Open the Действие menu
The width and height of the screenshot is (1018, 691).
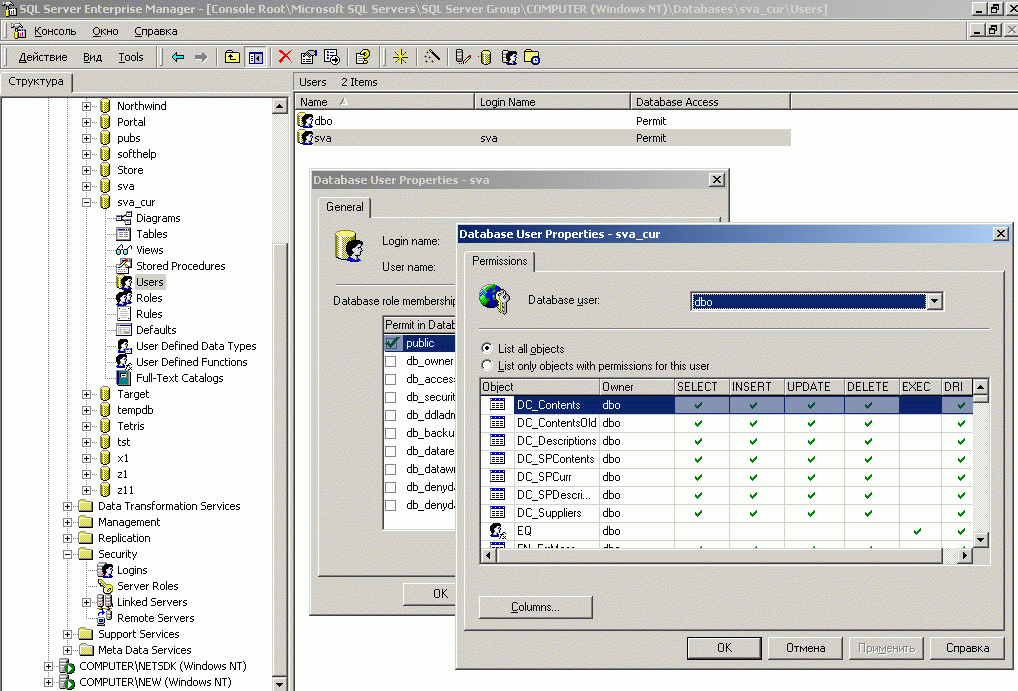click(43, 57)
